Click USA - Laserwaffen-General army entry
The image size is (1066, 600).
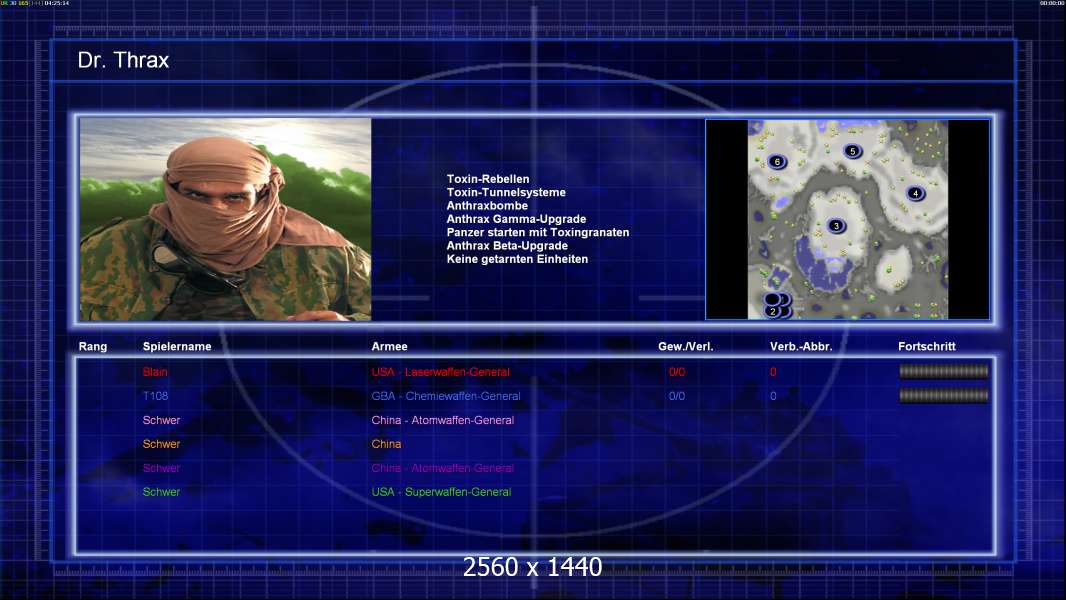(440, 372)
